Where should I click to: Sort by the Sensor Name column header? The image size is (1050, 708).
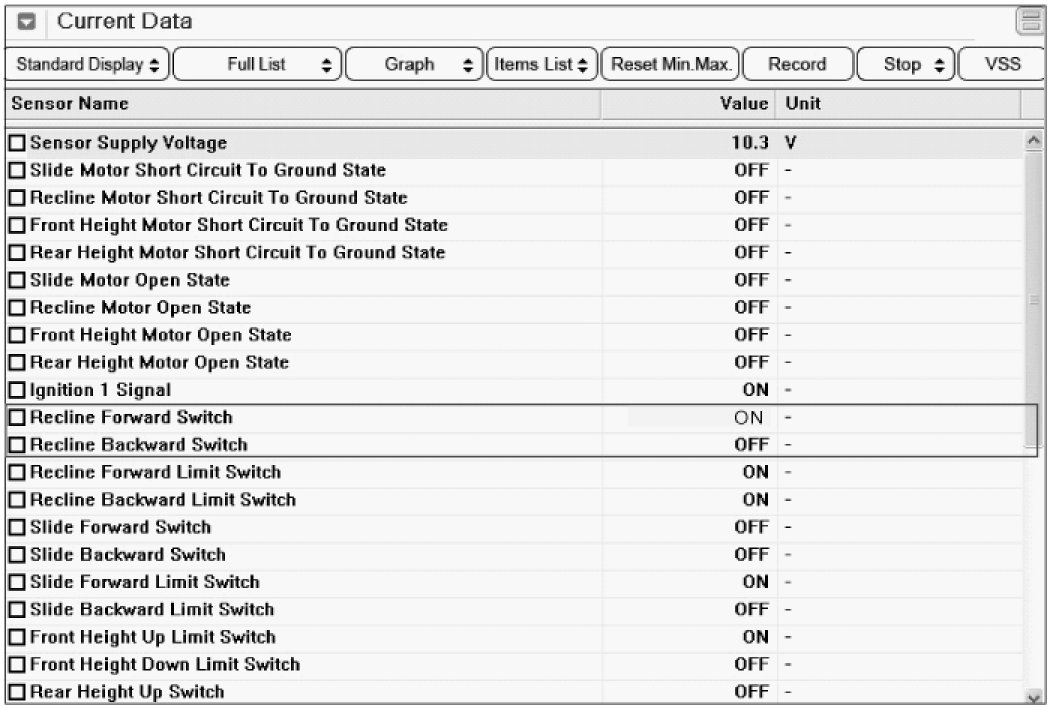click(300, 104)
